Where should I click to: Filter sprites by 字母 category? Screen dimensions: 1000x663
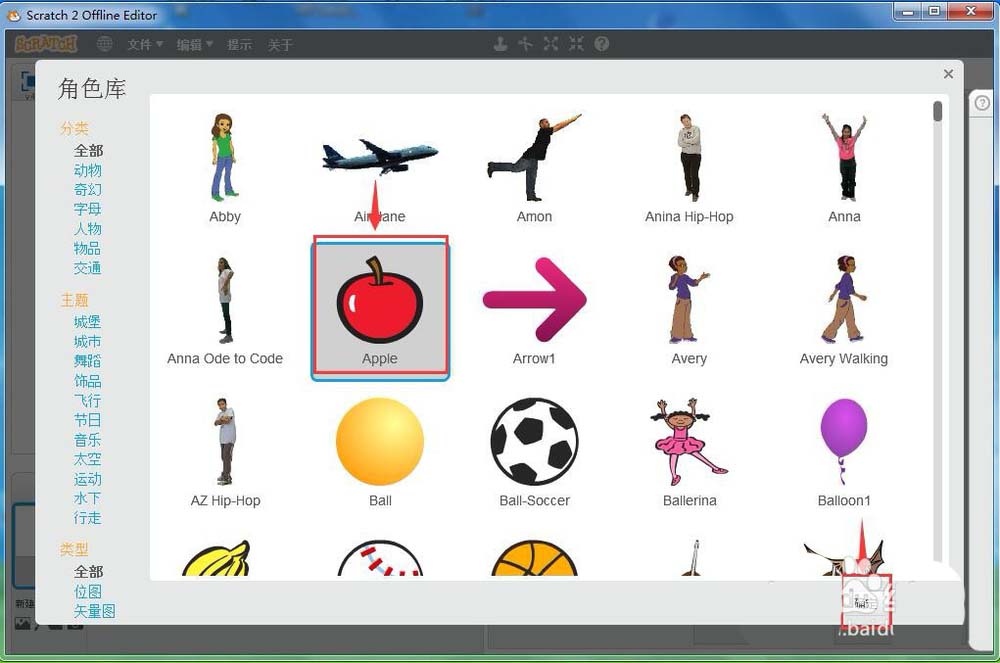tap(88, 209)
